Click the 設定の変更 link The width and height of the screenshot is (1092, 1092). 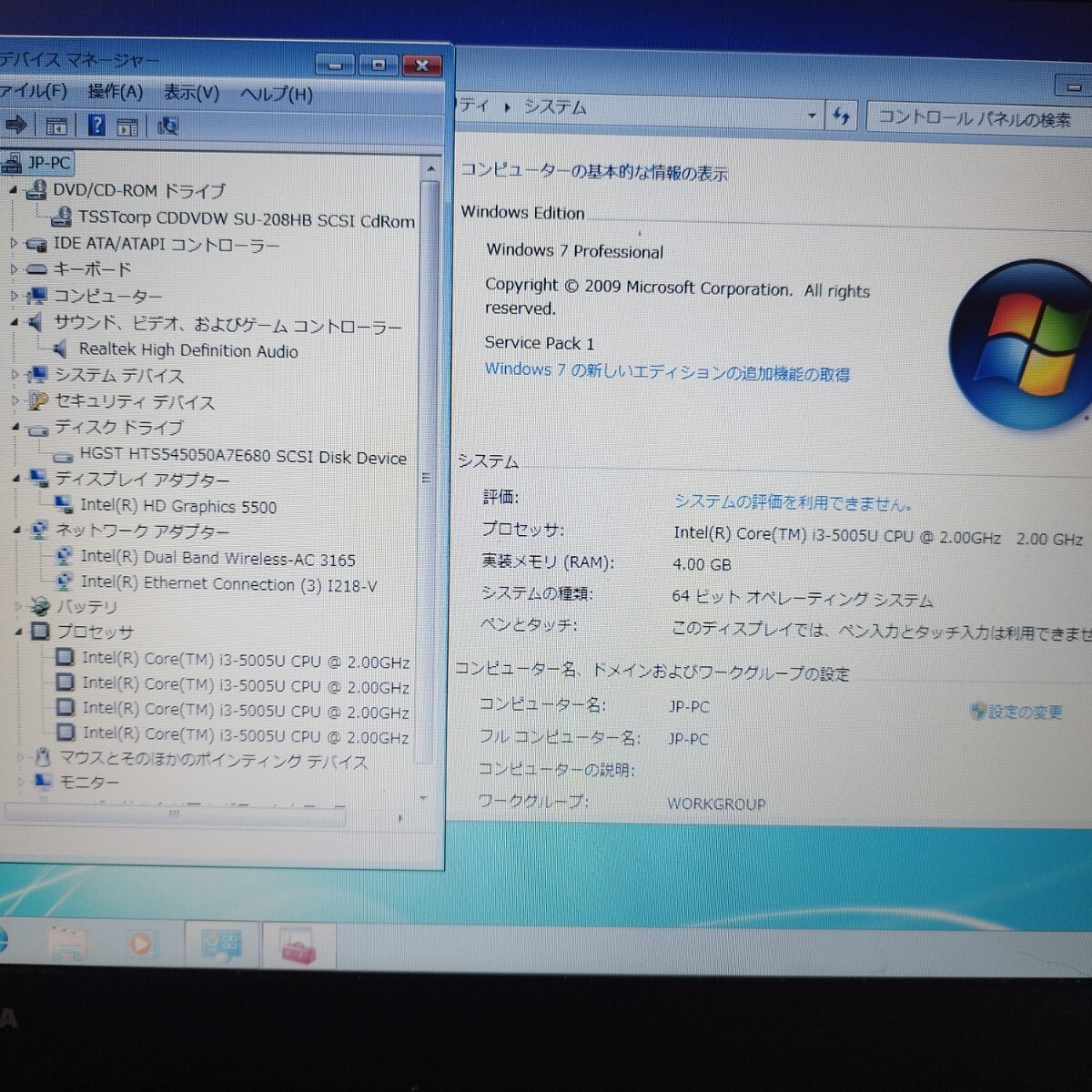tap(1026, 713)
